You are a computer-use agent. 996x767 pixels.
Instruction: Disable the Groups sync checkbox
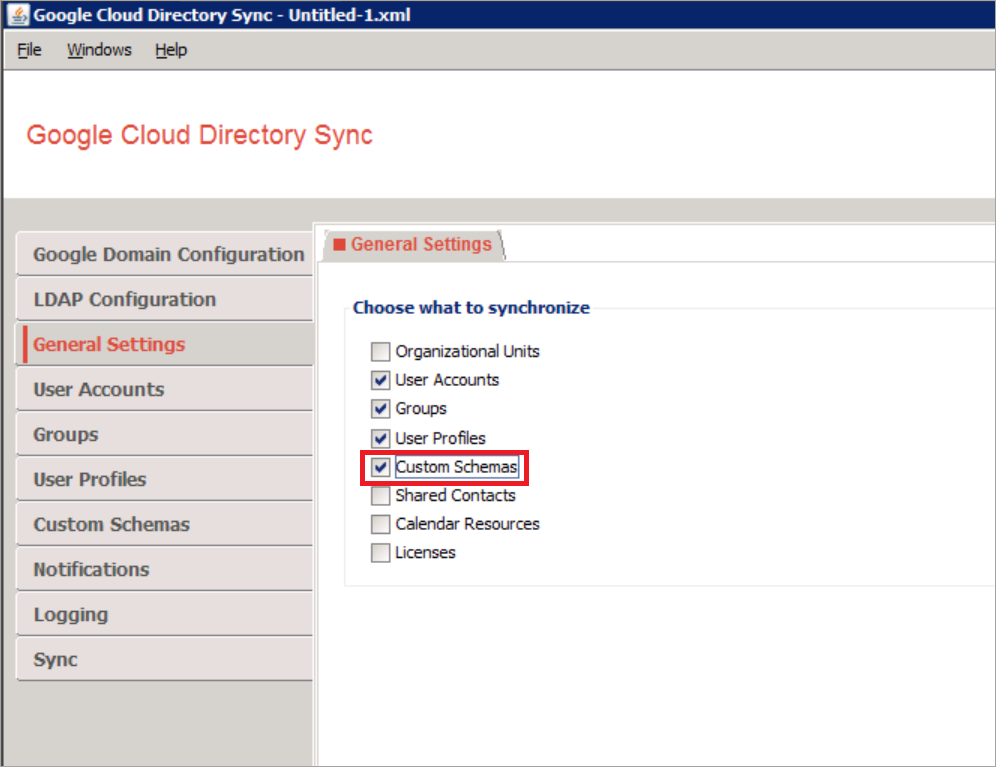(380, 409)
